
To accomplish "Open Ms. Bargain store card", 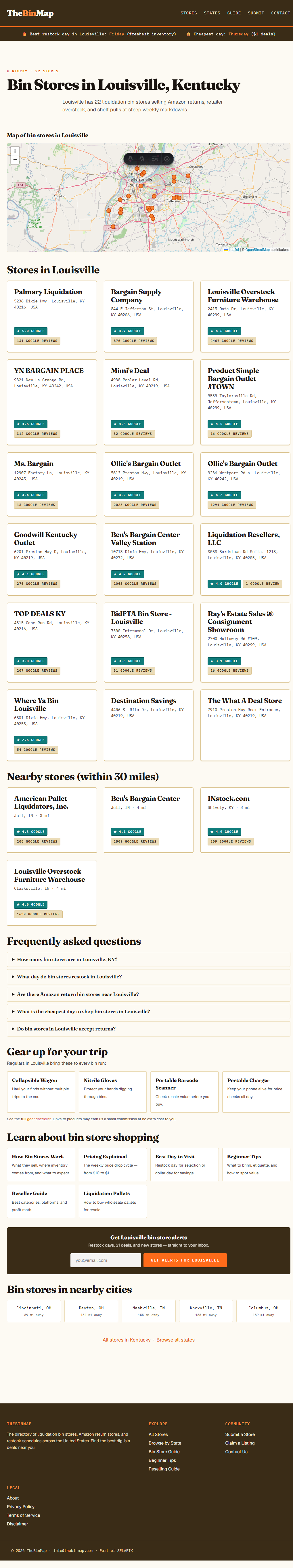I will (52, 484).
